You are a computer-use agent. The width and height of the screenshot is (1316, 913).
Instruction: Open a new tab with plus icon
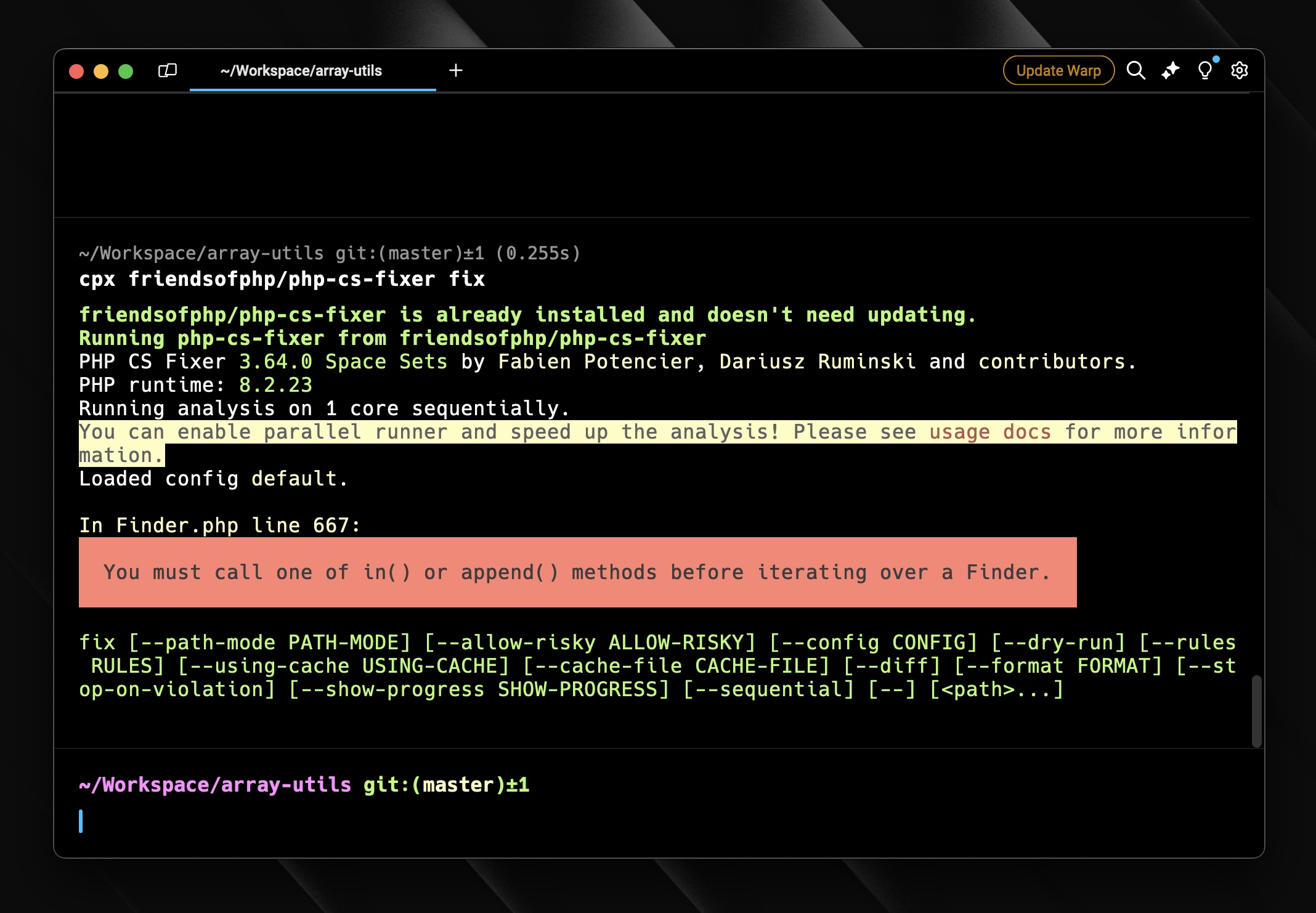tap(456, 71)
